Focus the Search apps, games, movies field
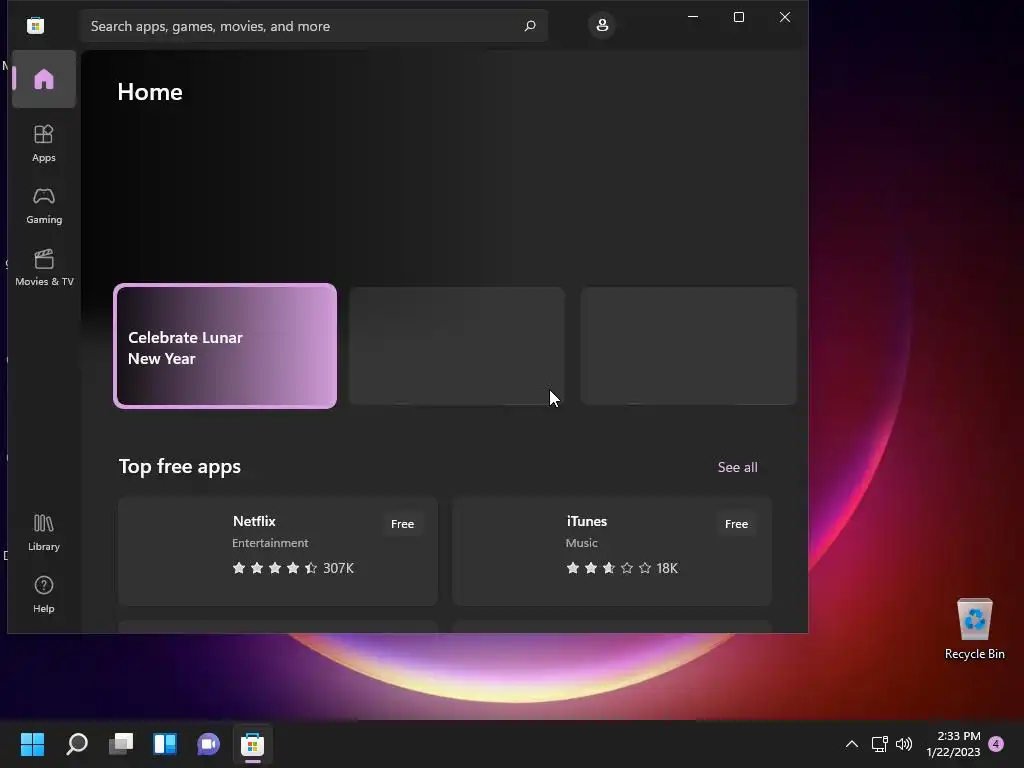Screen dimensions: 1024x768 314,26
